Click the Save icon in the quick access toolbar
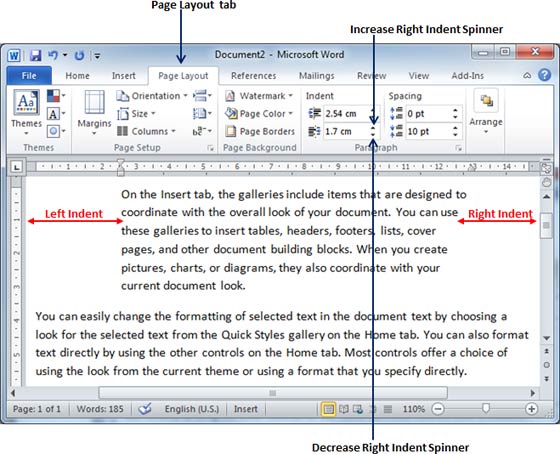Viewport: 560px width, 454px height. point(35,55)
